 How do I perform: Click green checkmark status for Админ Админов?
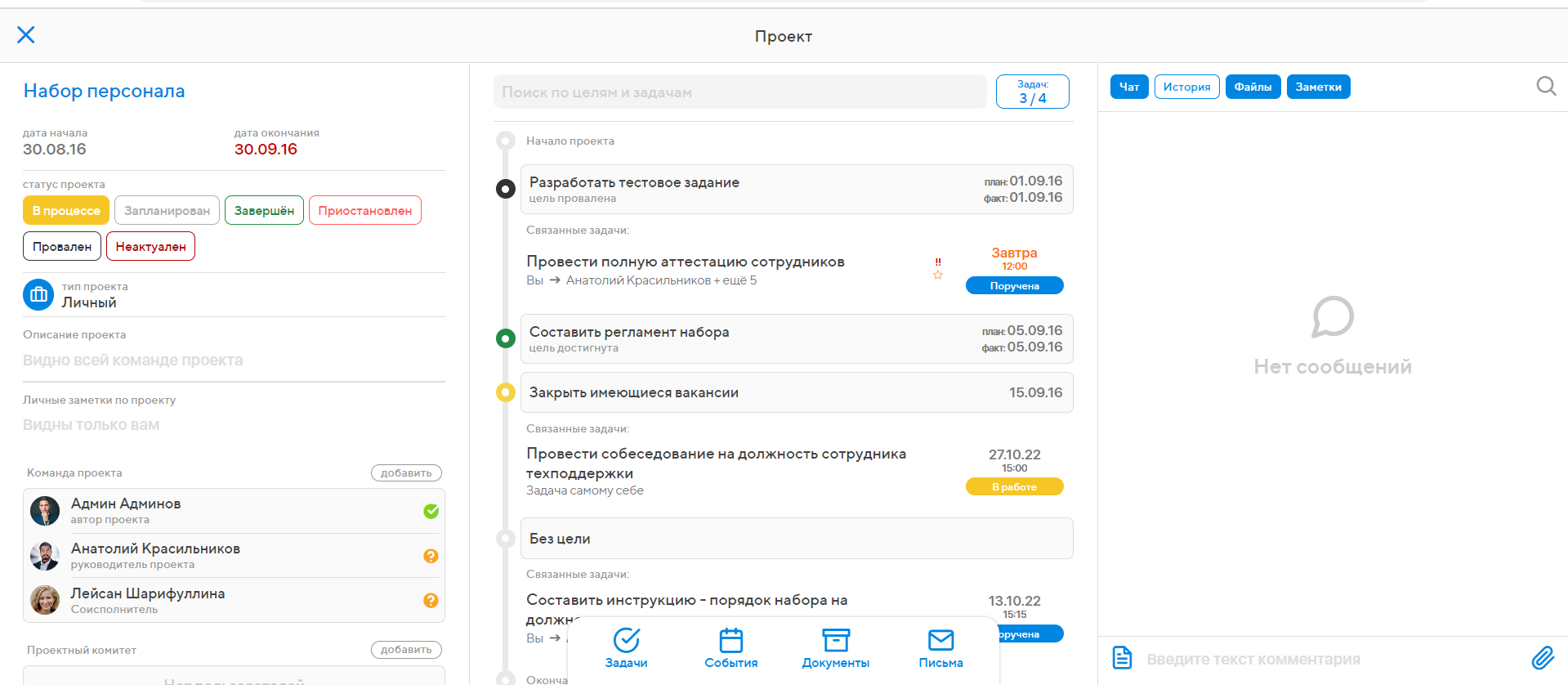click(431, 512)
